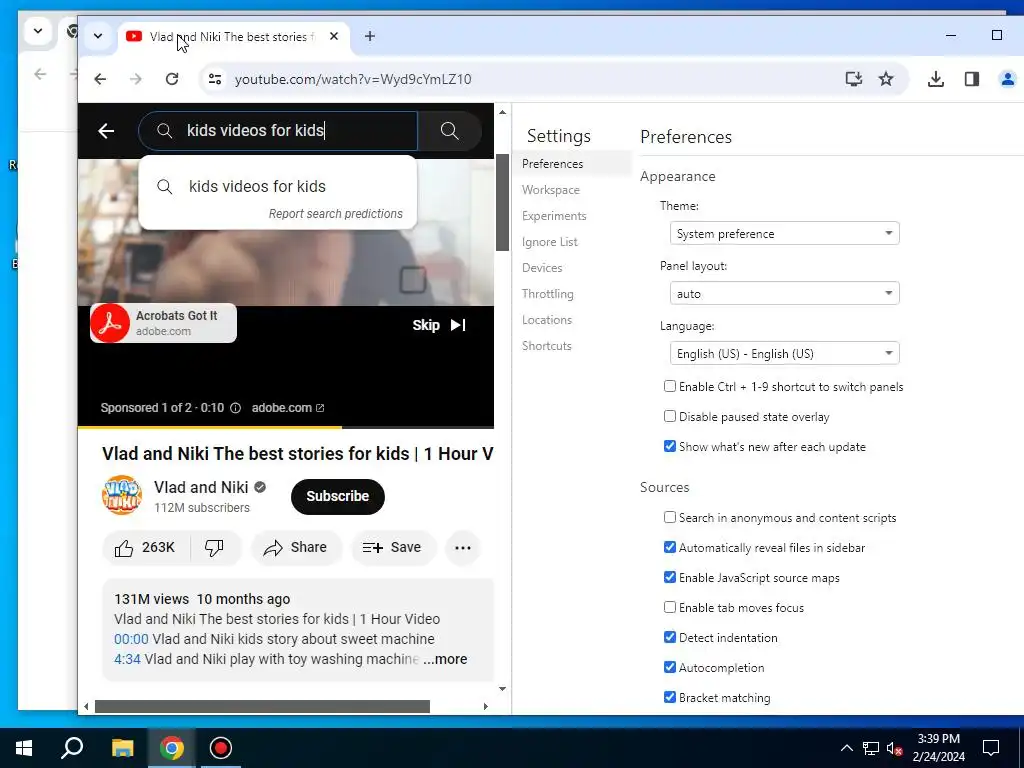Click the ad info circle icon

pos(236,408)
